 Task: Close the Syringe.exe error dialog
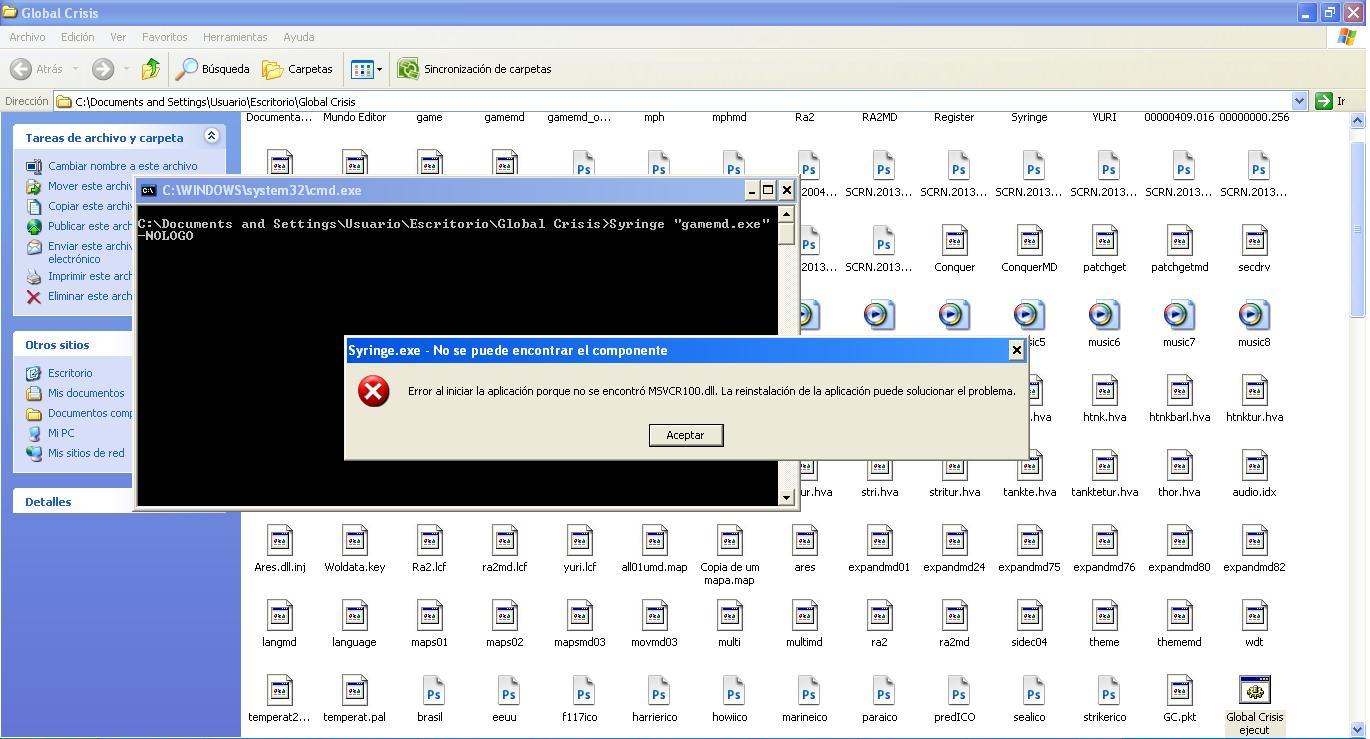(x=1016, y=350)
